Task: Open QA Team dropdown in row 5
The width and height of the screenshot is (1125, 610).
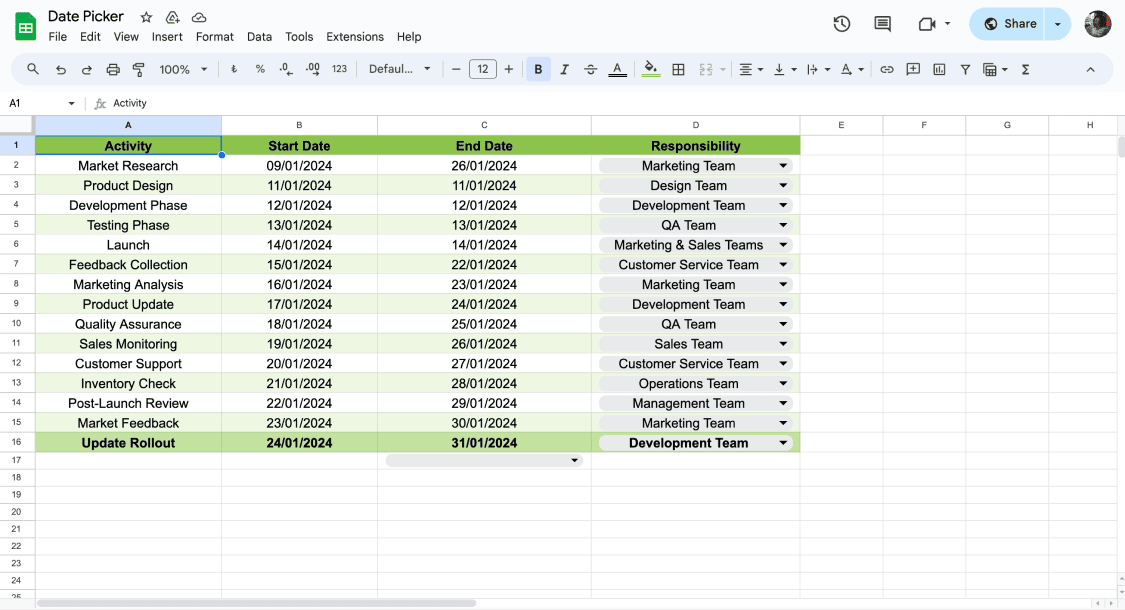Action: (x=783, y=225)
